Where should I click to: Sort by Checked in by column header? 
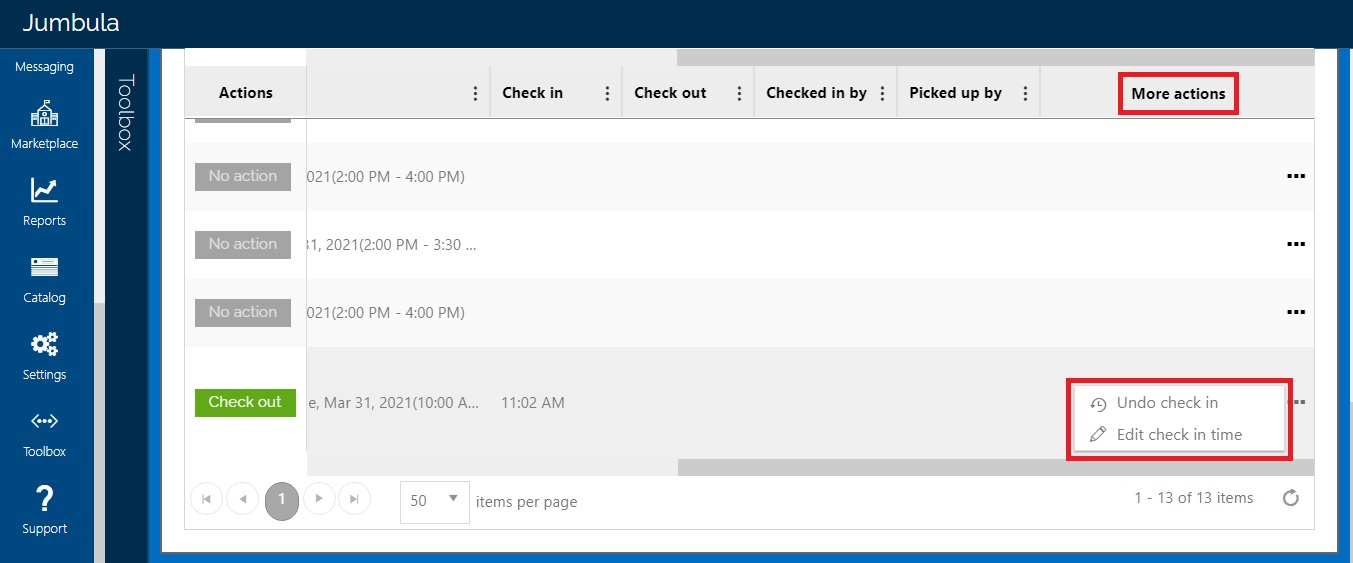tap(816, 93)
